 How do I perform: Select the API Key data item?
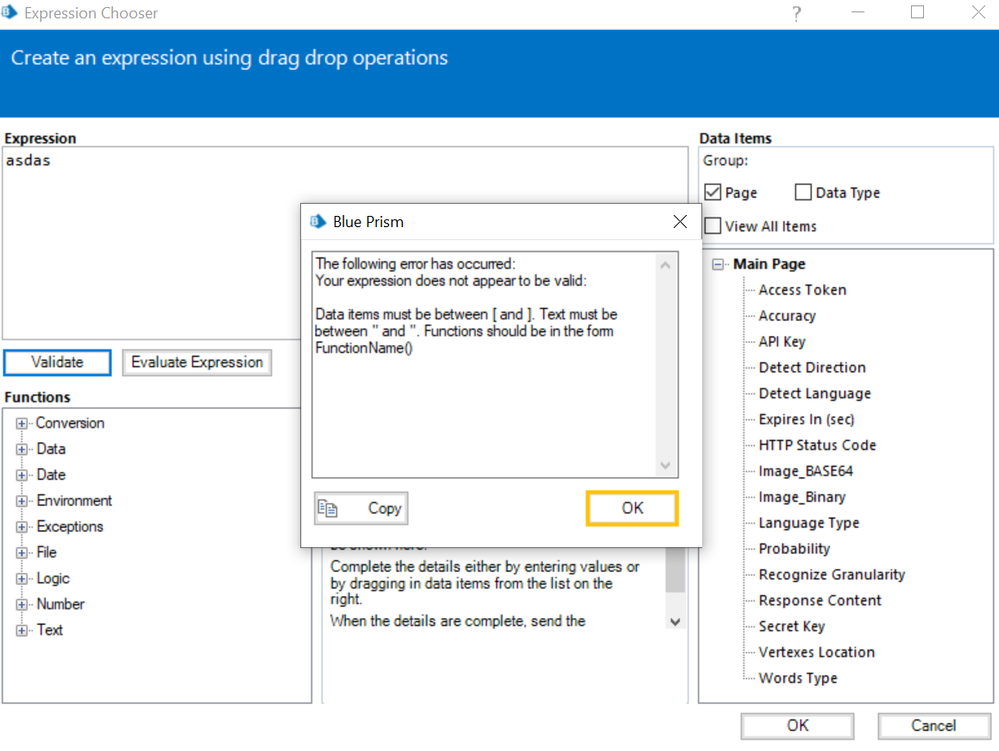[782, 341]
